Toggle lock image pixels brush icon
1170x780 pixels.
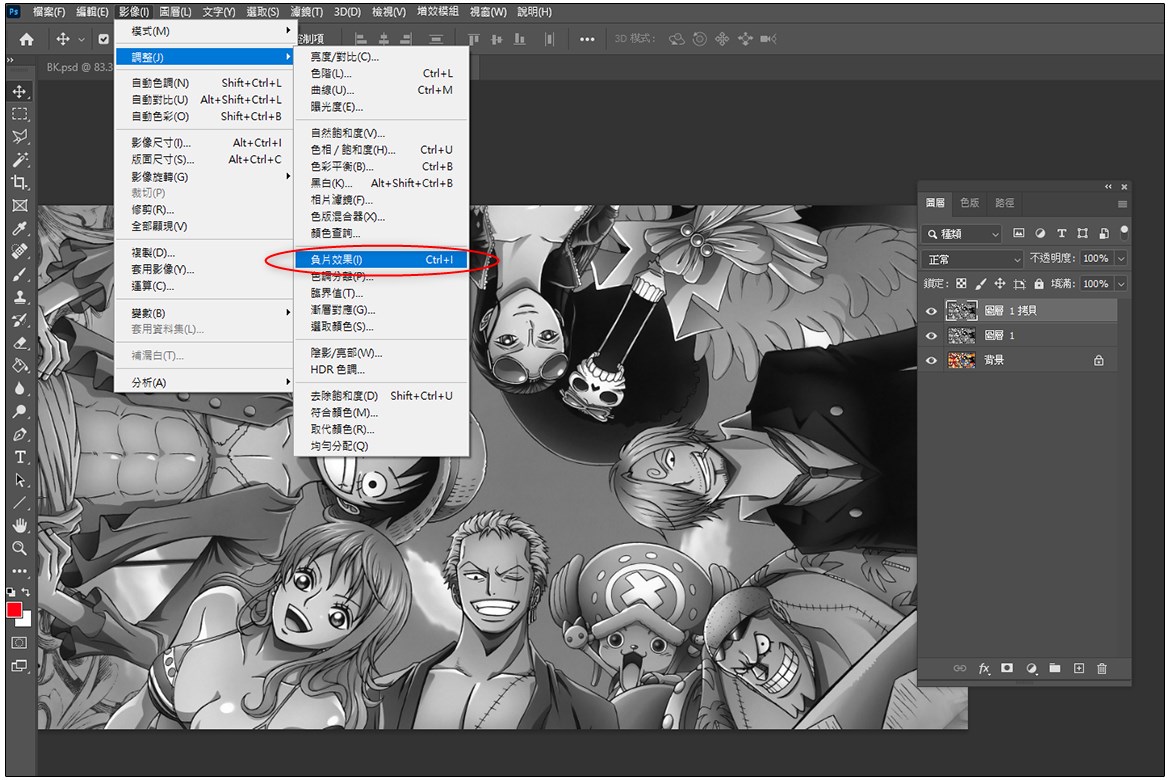tap(980, 284)
